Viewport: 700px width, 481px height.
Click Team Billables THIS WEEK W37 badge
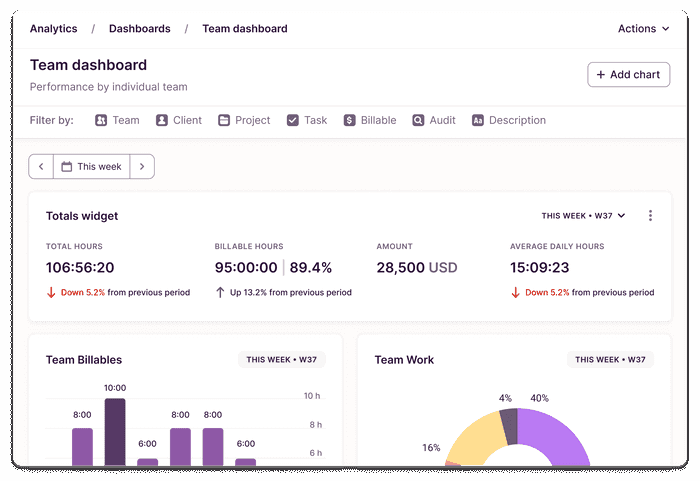(x=282, y=360)
